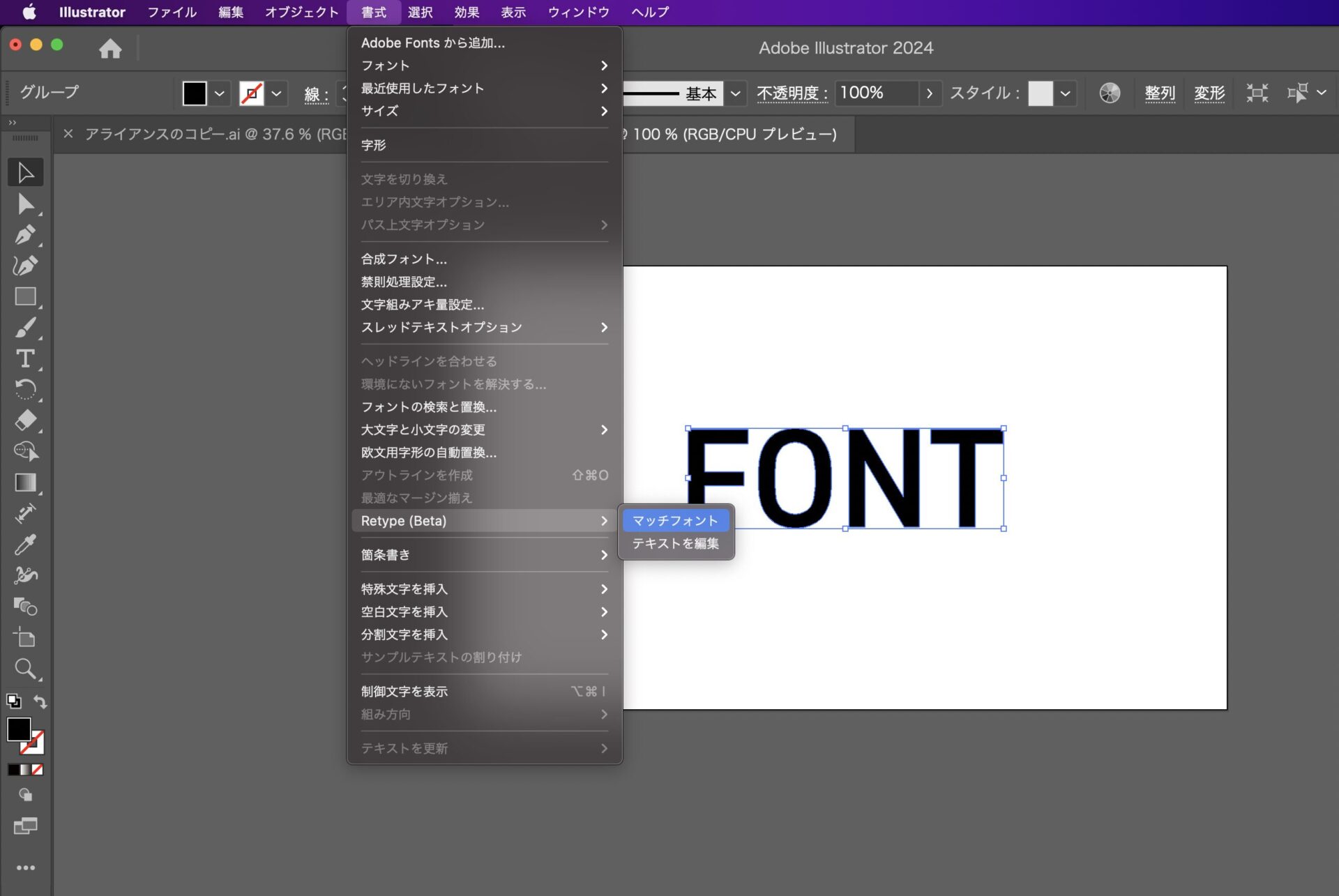
Task: Select the FONT text object on artboard
Action: [845, 478]
